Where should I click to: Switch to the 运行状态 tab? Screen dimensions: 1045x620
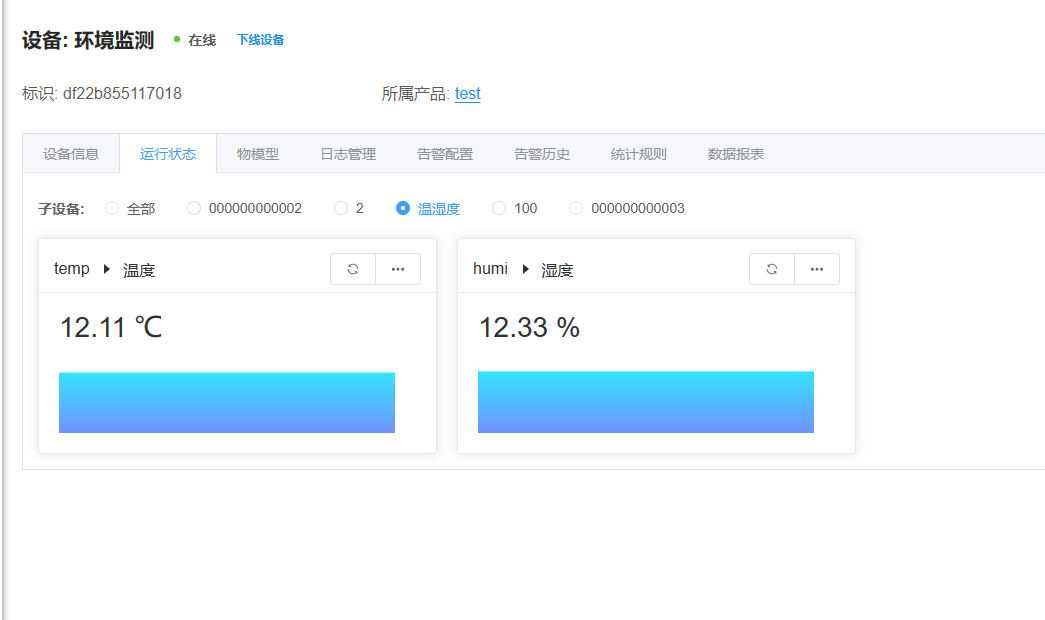point(168,154)
